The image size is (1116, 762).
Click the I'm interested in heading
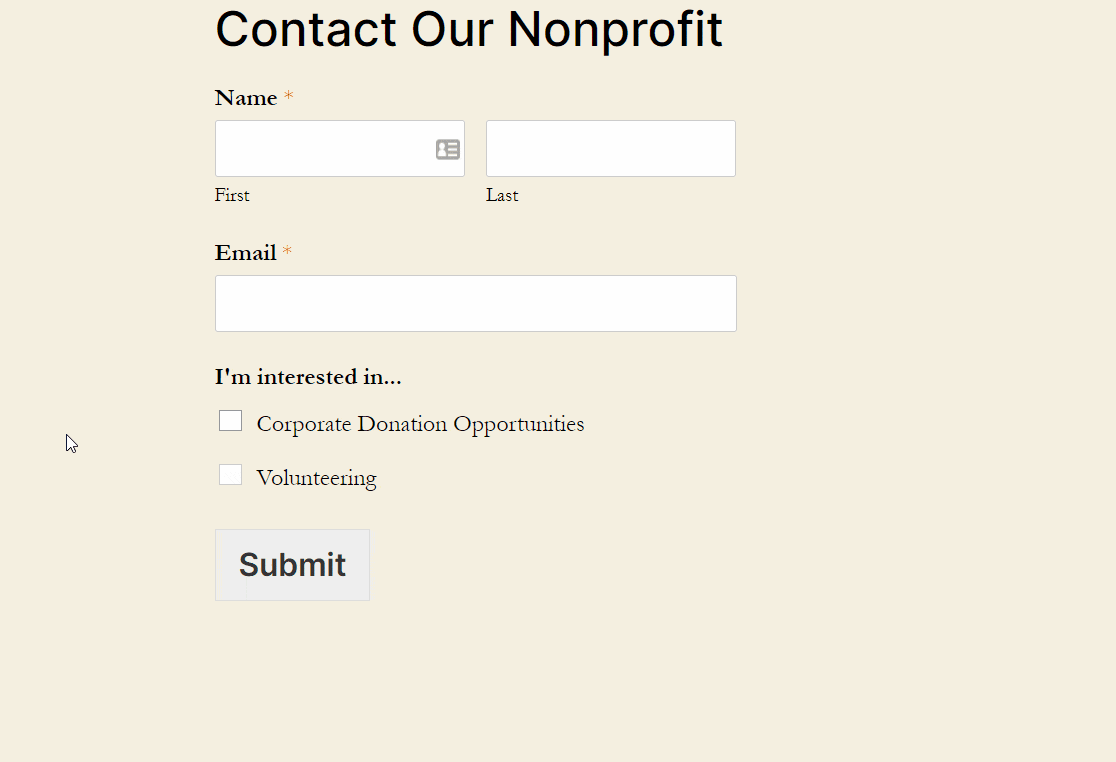pyautogui.click(x=308, y=377)
